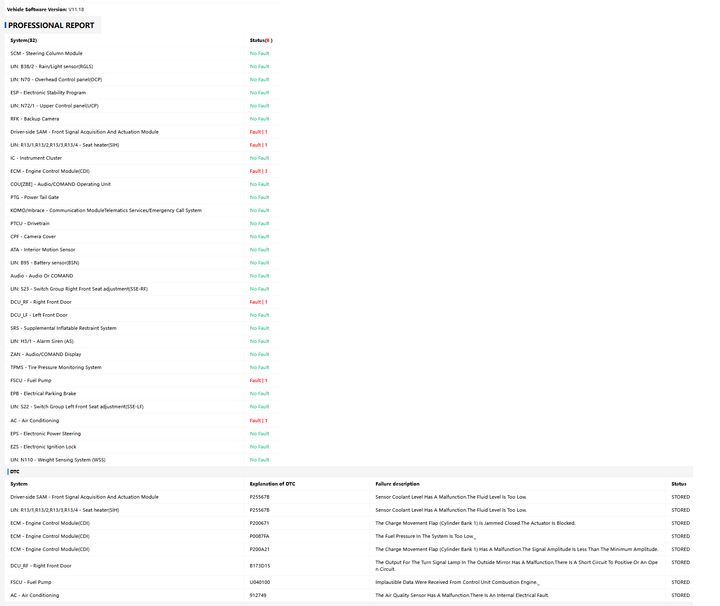This screenshot has height=606, width=720.
Task: Select the Explanation of DTC column header
Action: click(272, 484)
